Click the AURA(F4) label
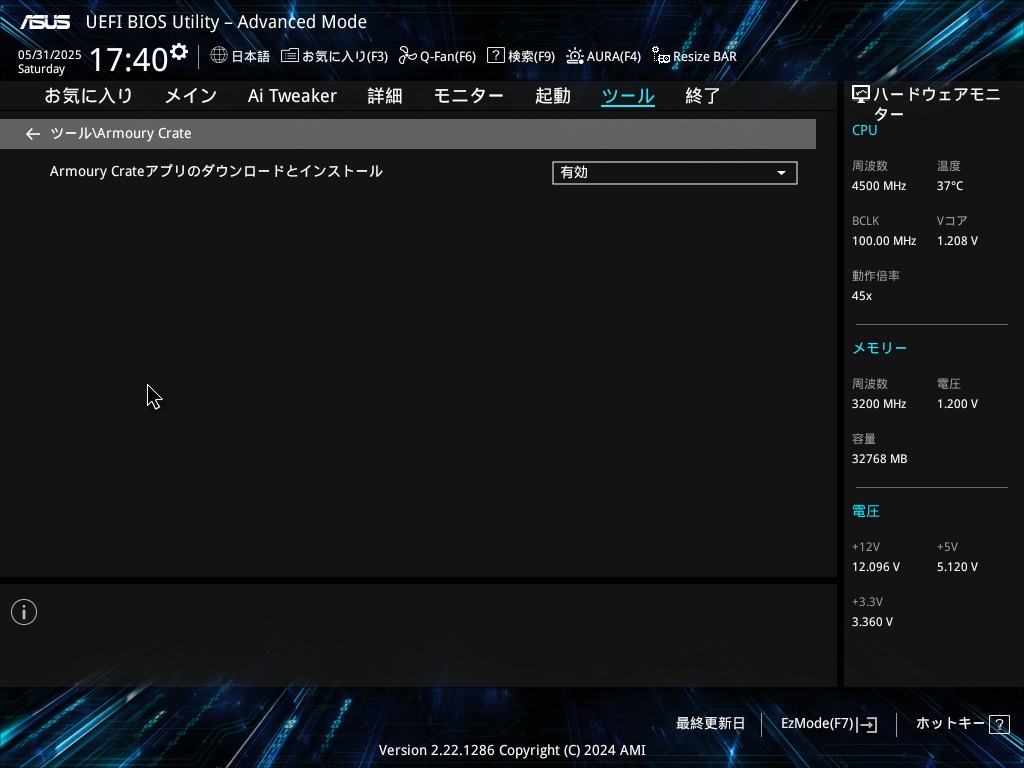Viewport: 1024px width, 768px height. pos(614,56)
